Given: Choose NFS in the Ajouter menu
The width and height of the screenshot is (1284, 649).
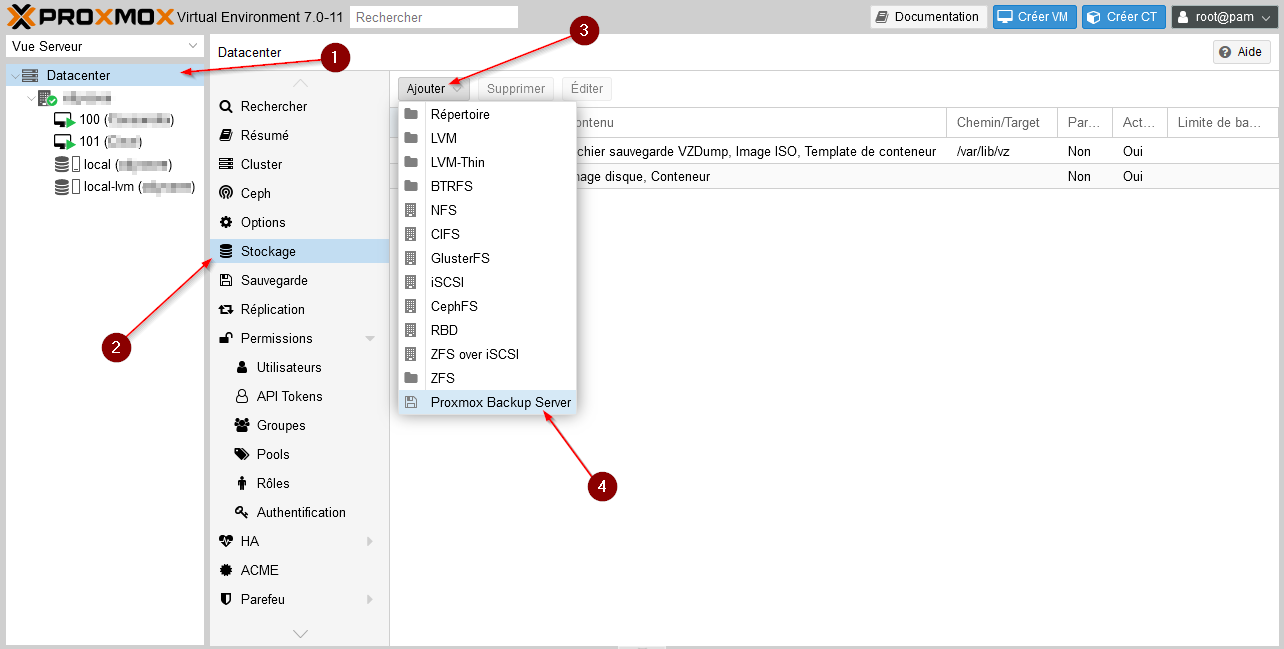Looking at the screenshot, I should (443, 210).
